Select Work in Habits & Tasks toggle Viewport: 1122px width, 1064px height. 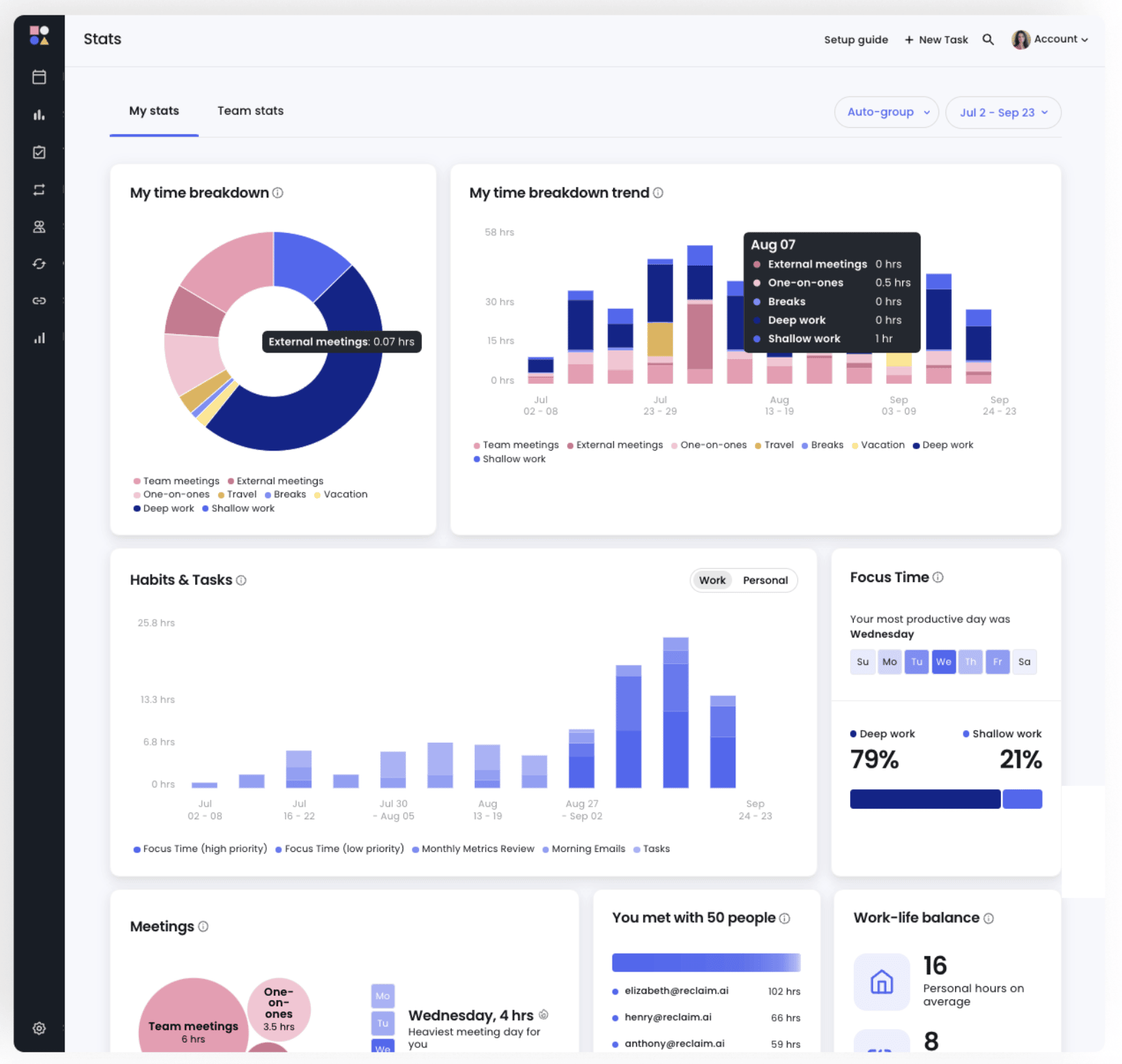click(712, 580)
